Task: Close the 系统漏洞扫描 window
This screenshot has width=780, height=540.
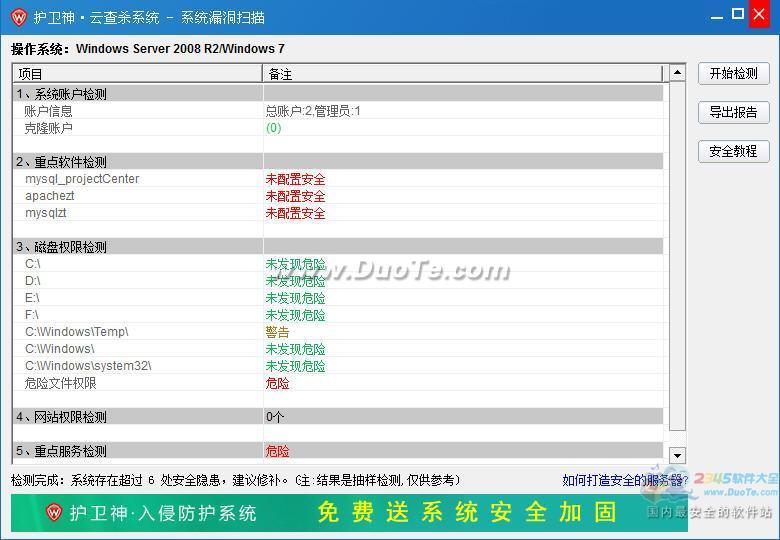Action: (761, 16)
